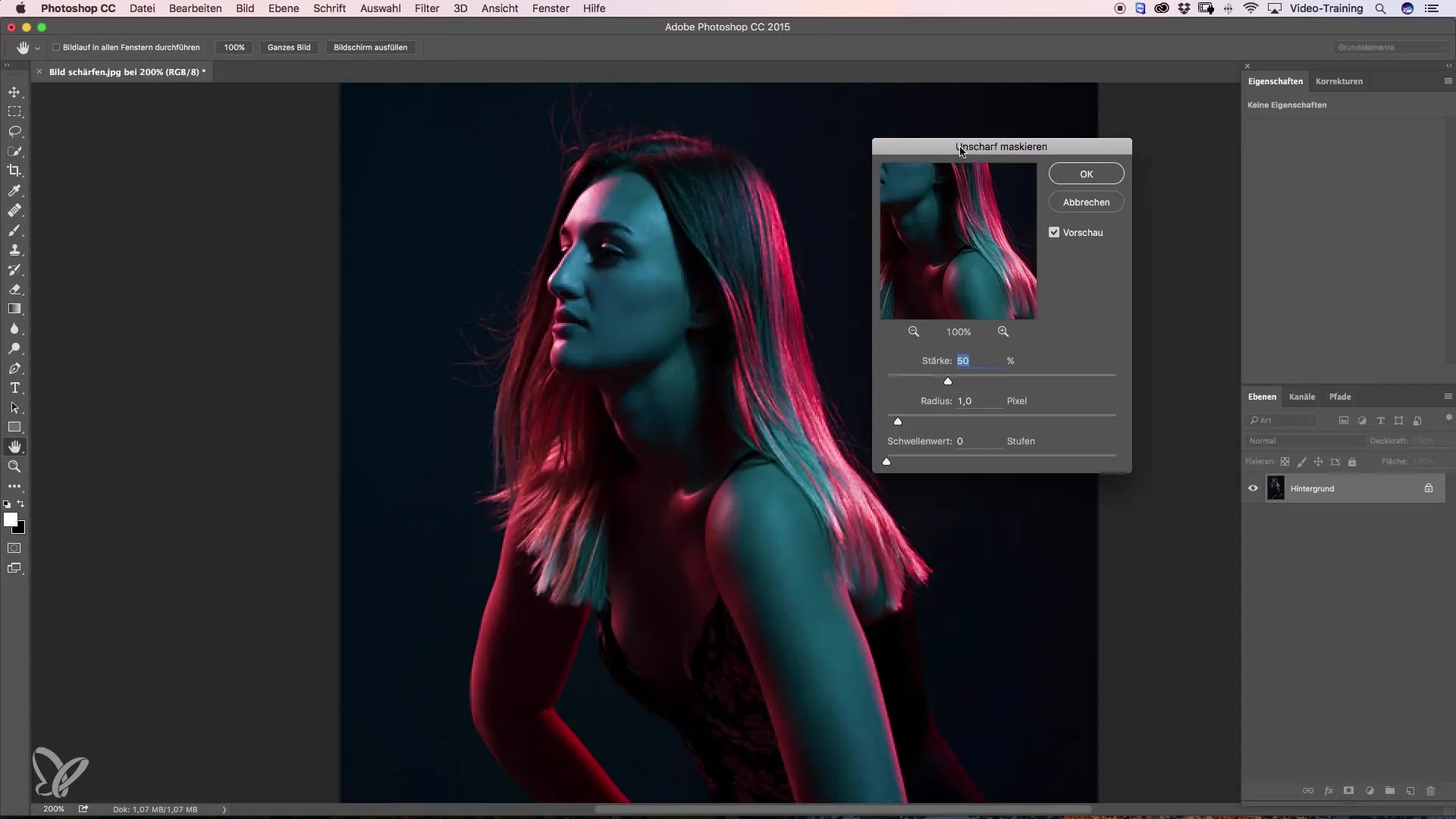Add layer mask icon
The image size is (1456, 819).
(x=1348, y=791)
